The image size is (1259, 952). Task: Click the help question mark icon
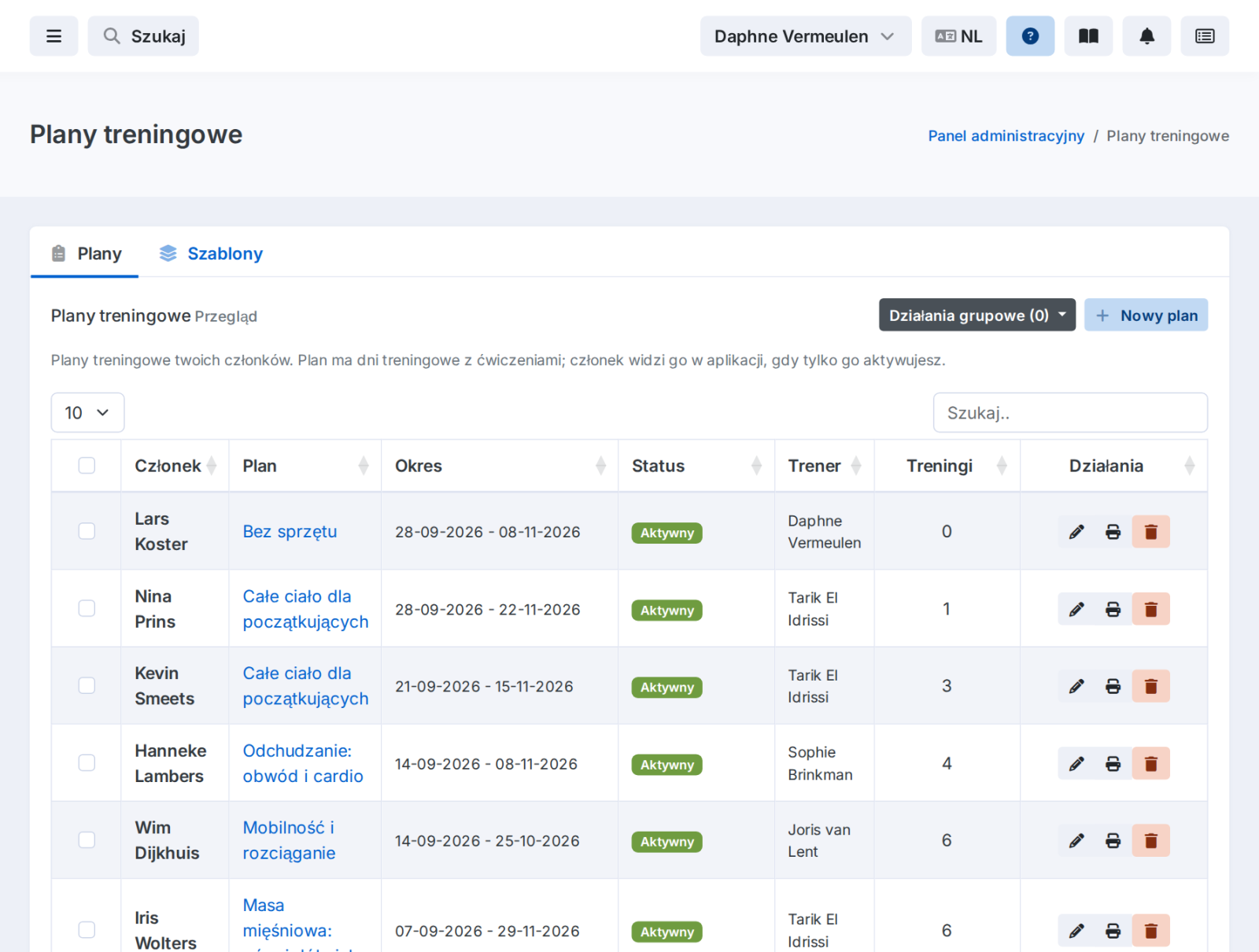point(1030,36)
